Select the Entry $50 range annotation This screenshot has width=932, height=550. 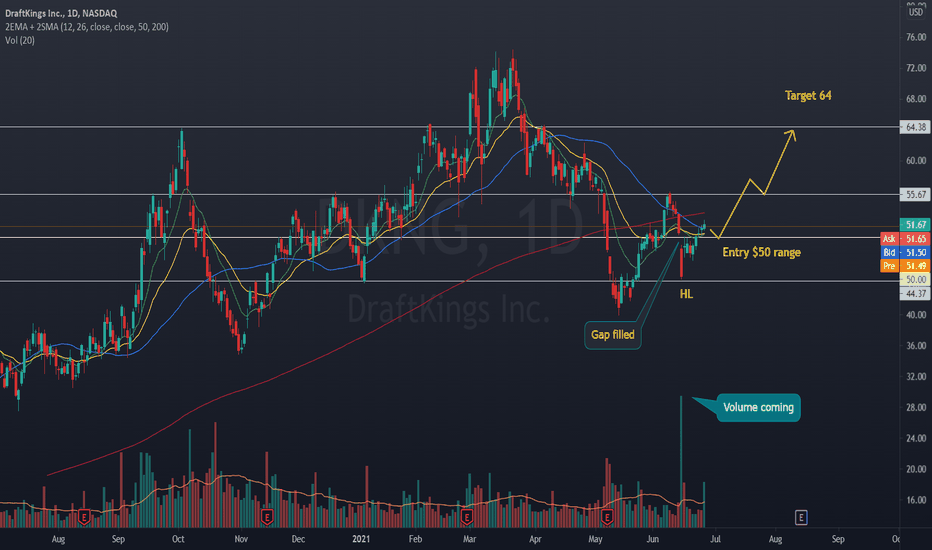pyautogui.click(x=761, y=252)
